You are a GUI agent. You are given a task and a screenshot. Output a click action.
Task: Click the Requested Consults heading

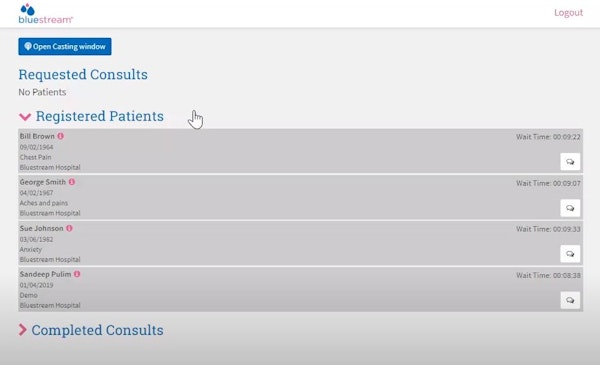(83, 75)
